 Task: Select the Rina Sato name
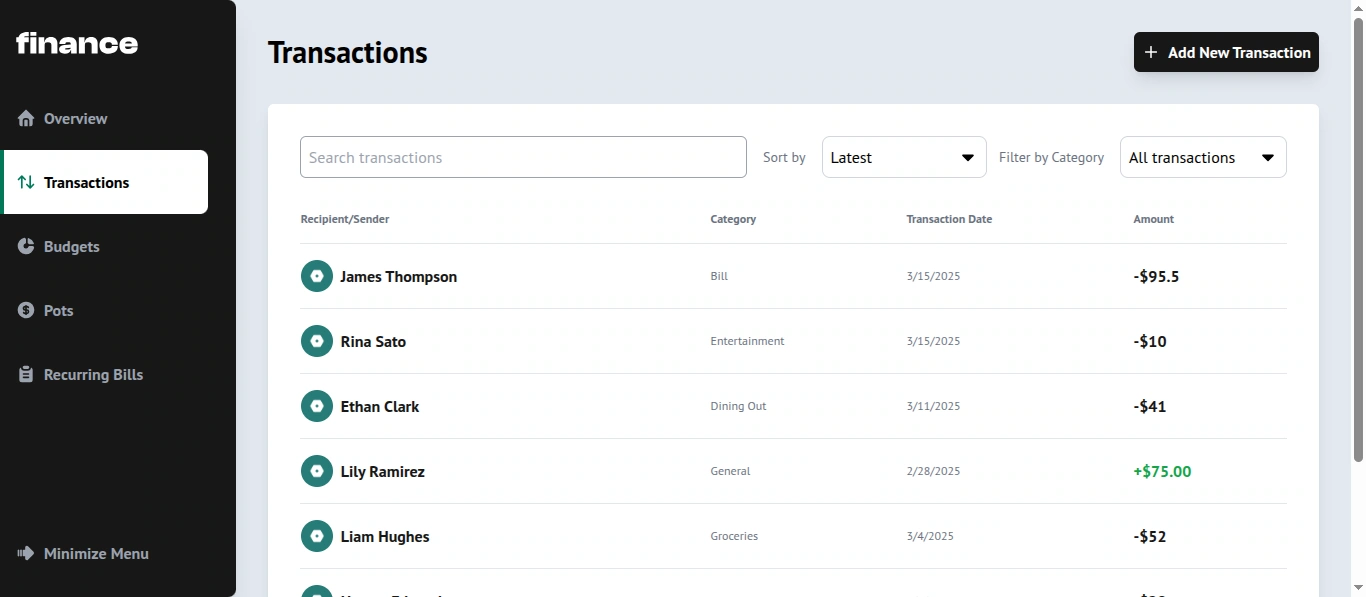(x=373, y=342)
